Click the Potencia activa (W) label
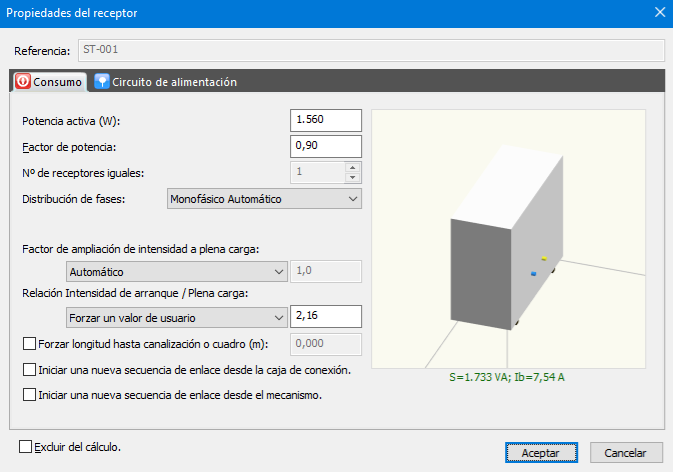The height and width of the screenshot is (472, 673). click(x=71, y=121)
